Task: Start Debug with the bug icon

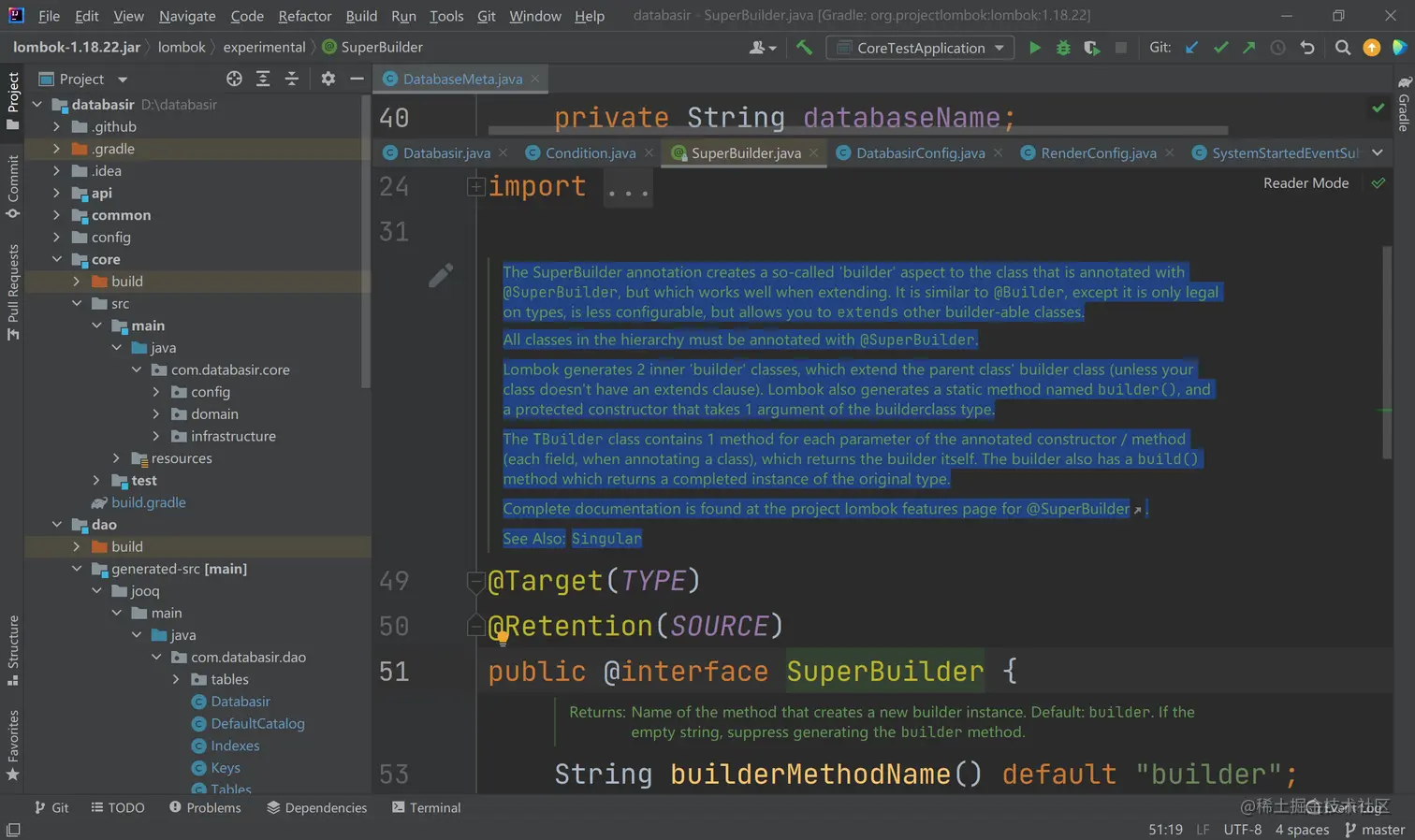Action: click(1063, 48)
